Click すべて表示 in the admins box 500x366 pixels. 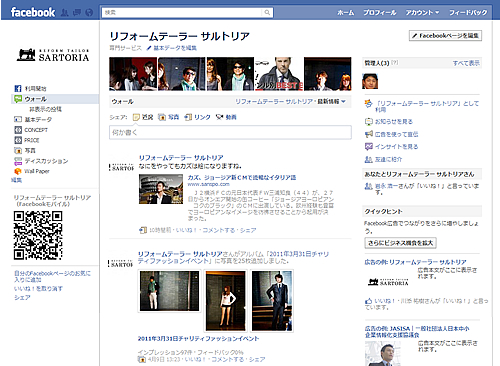coord(466,63)
